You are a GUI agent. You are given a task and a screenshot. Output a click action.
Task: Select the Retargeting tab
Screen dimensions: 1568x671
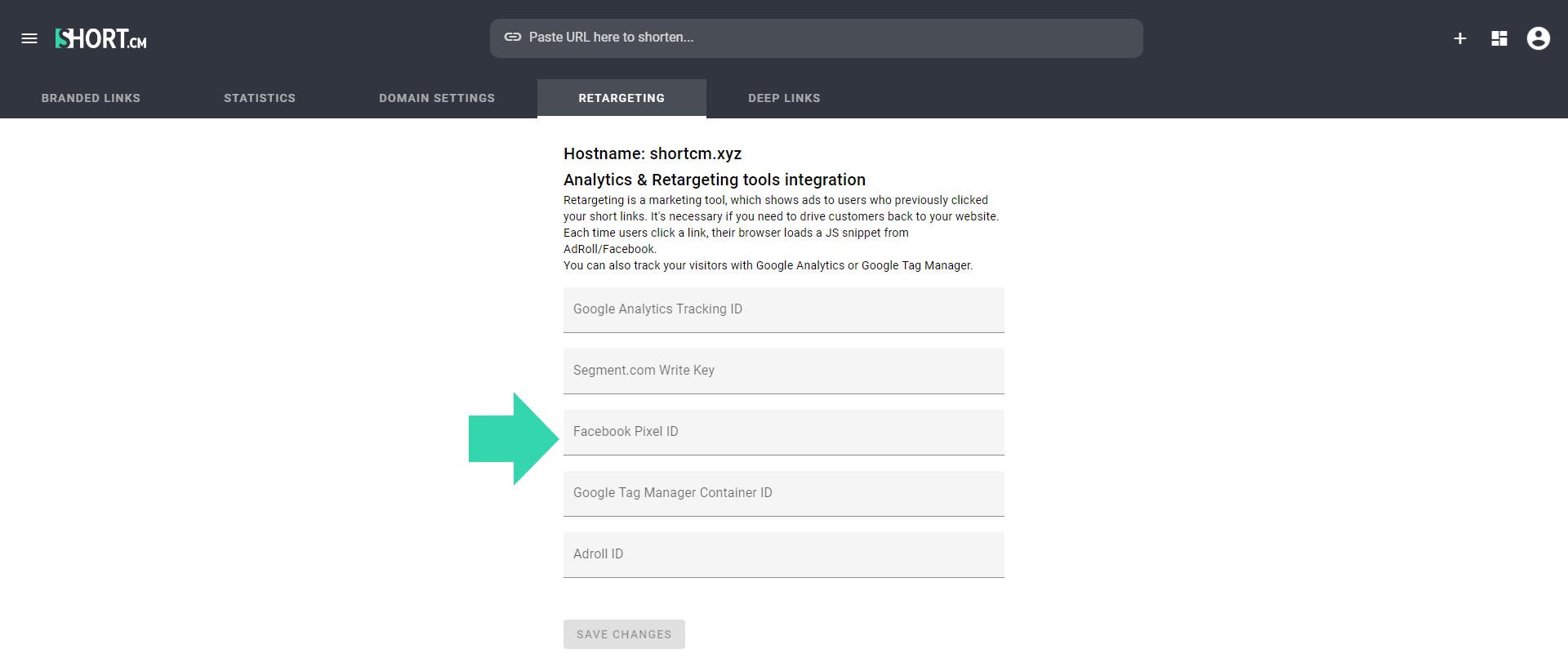click(x=621, y=98)
